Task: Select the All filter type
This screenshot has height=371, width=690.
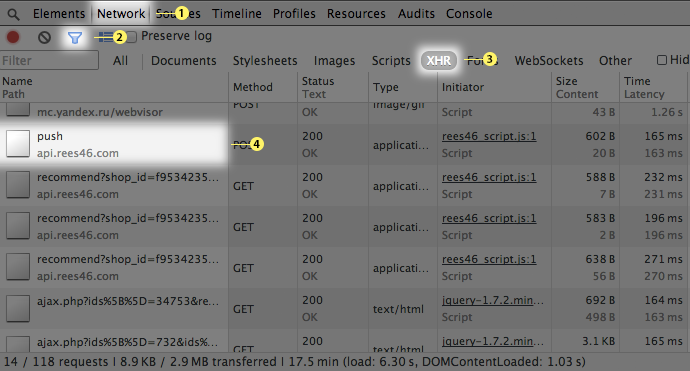Action: click(120, 60)
